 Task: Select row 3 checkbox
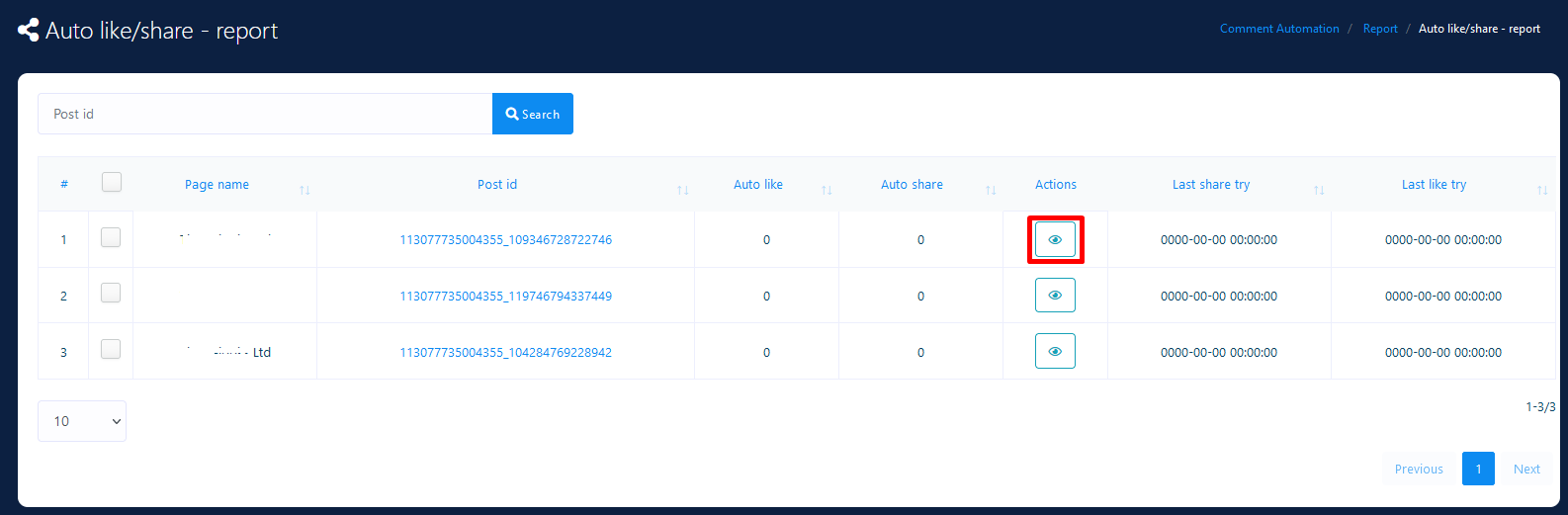(x=111, y=349)
